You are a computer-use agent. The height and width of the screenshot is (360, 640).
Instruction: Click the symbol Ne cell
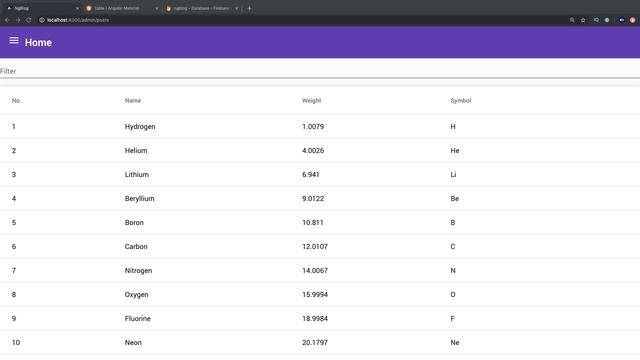(x=455, y=343)
